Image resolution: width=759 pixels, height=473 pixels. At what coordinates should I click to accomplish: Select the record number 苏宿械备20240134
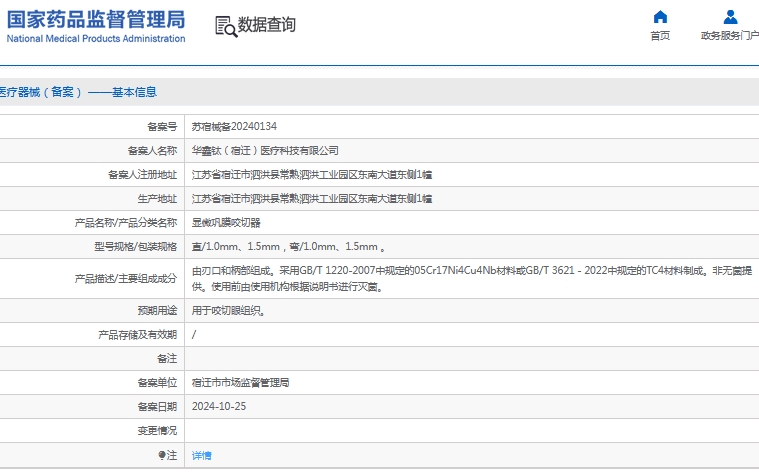234,126
